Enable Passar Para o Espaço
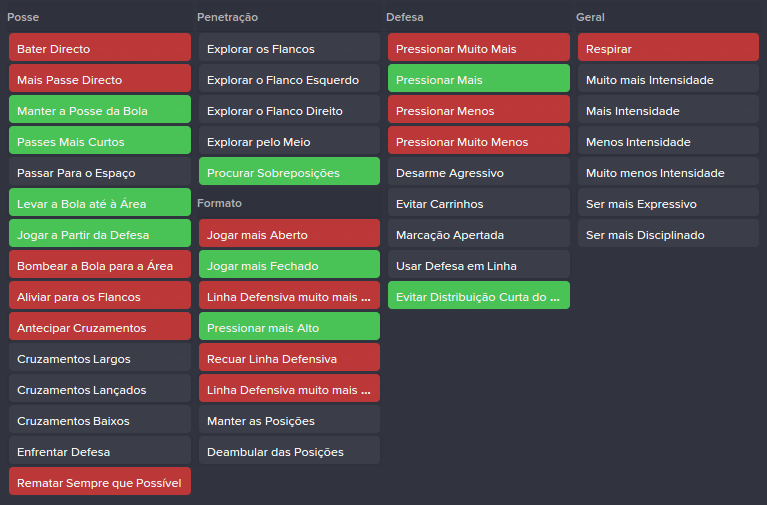Viewport: 767px width, 505px height. pyautogui.click(x=100, y=172)
